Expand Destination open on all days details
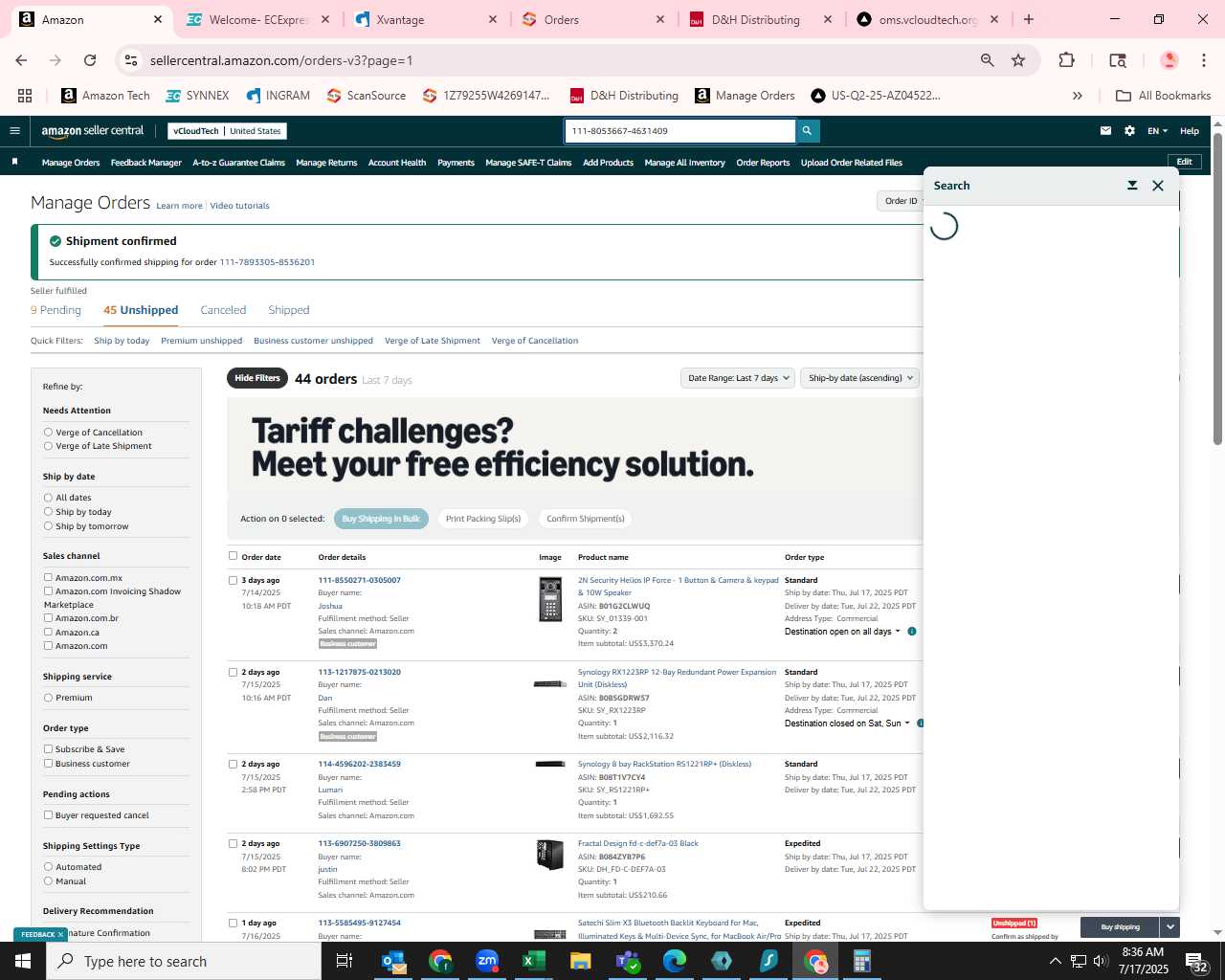 pos(842,632)
